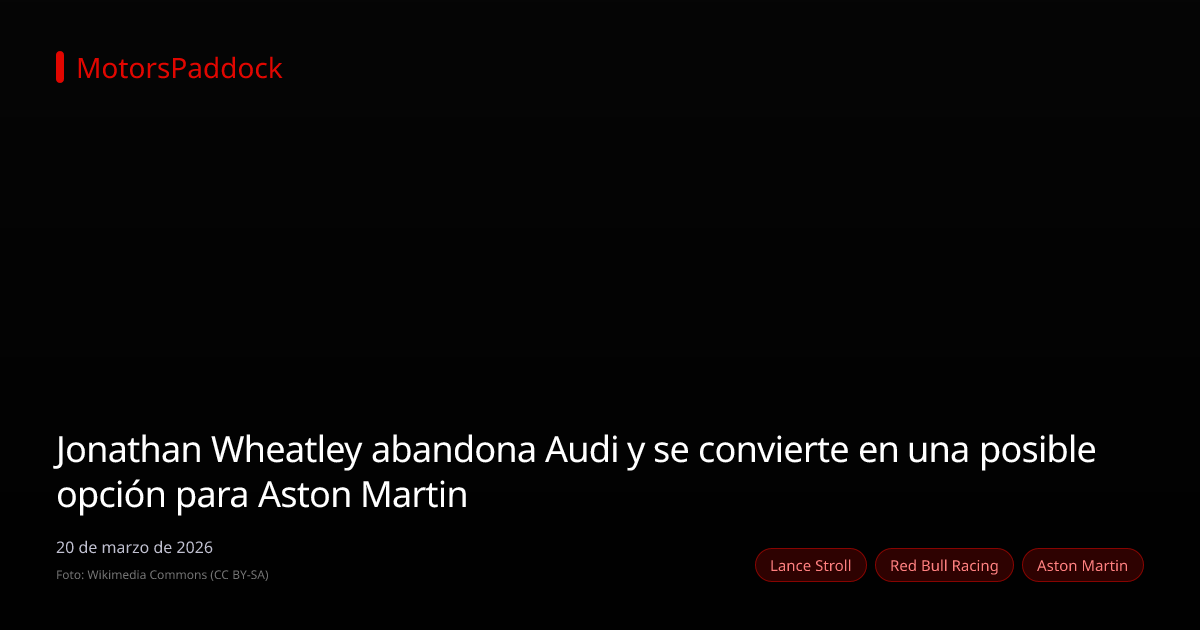Click the date 20 de marzo de 2026
This screenshot has height=630, width=1200.
[x=134, y=548]
